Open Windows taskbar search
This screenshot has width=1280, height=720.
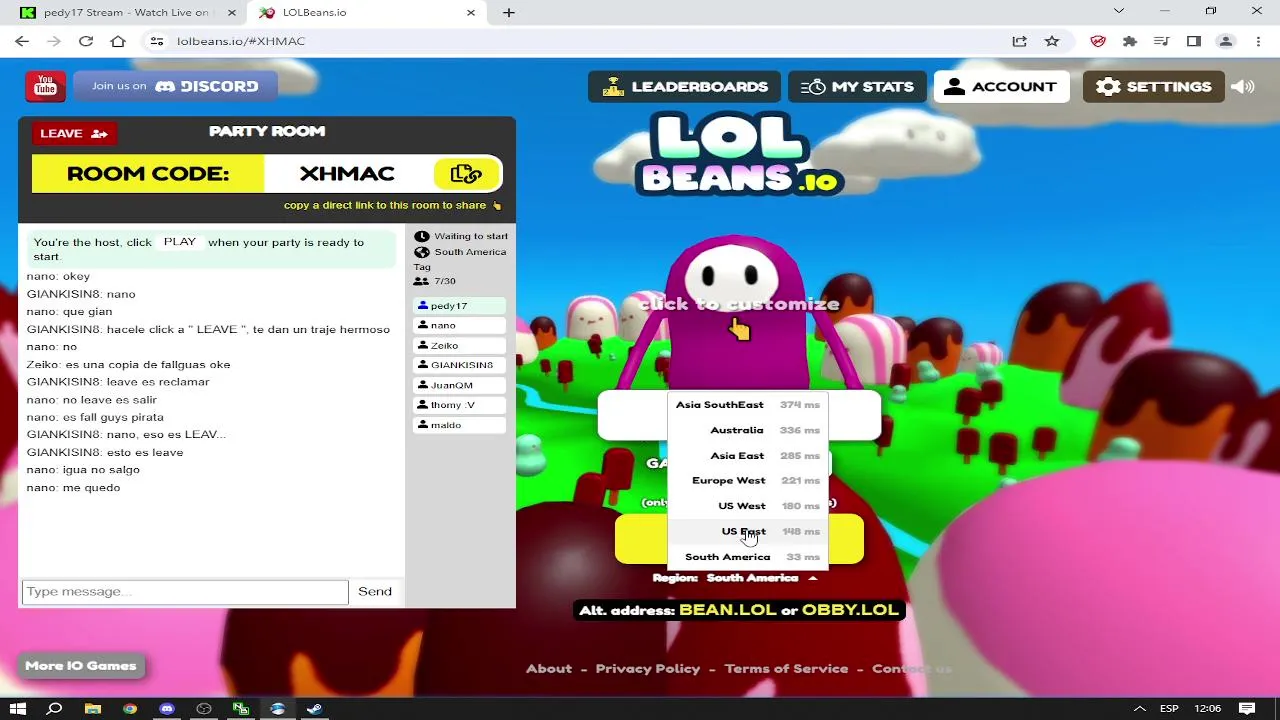[x=55, y=709]
